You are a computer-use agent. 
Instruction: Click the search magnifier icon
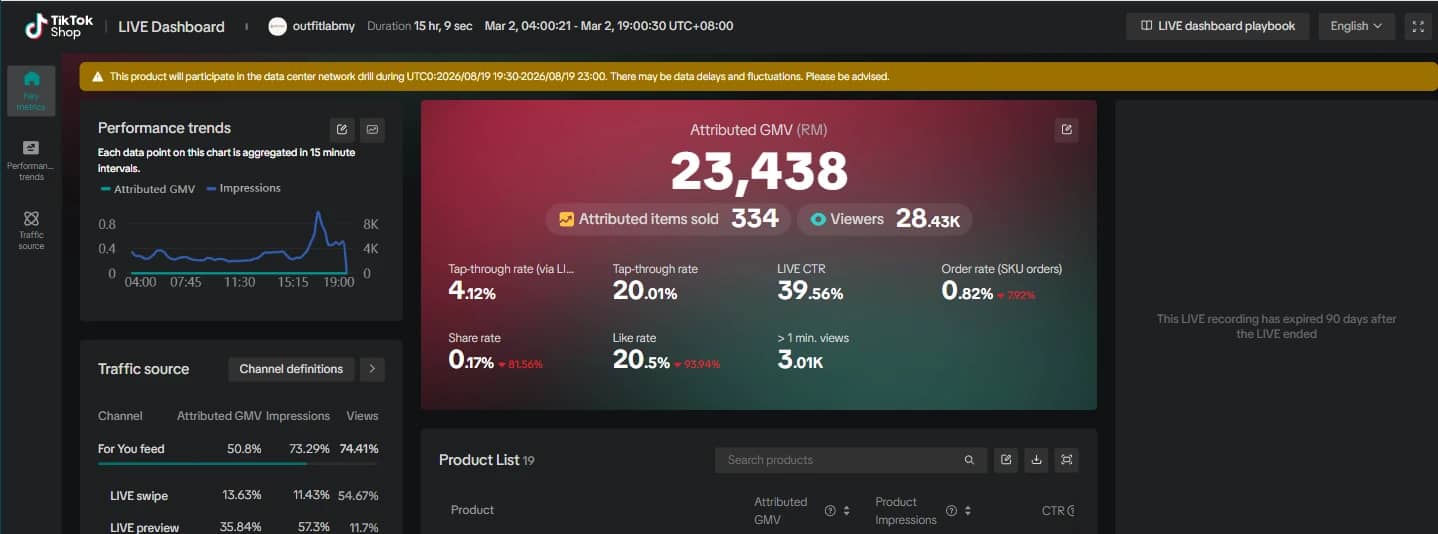969,460
